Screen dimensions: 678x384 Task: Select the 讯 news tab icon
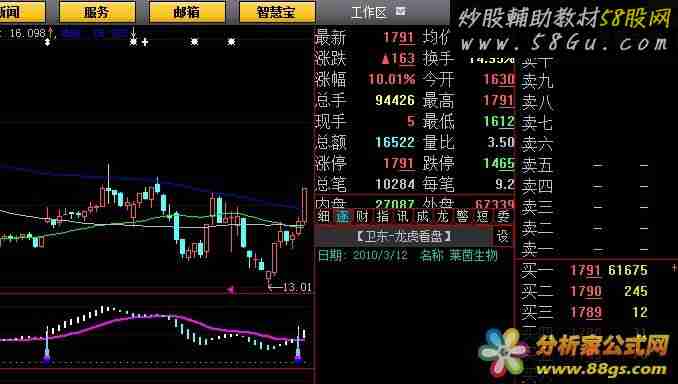click(x=403, y=217)
